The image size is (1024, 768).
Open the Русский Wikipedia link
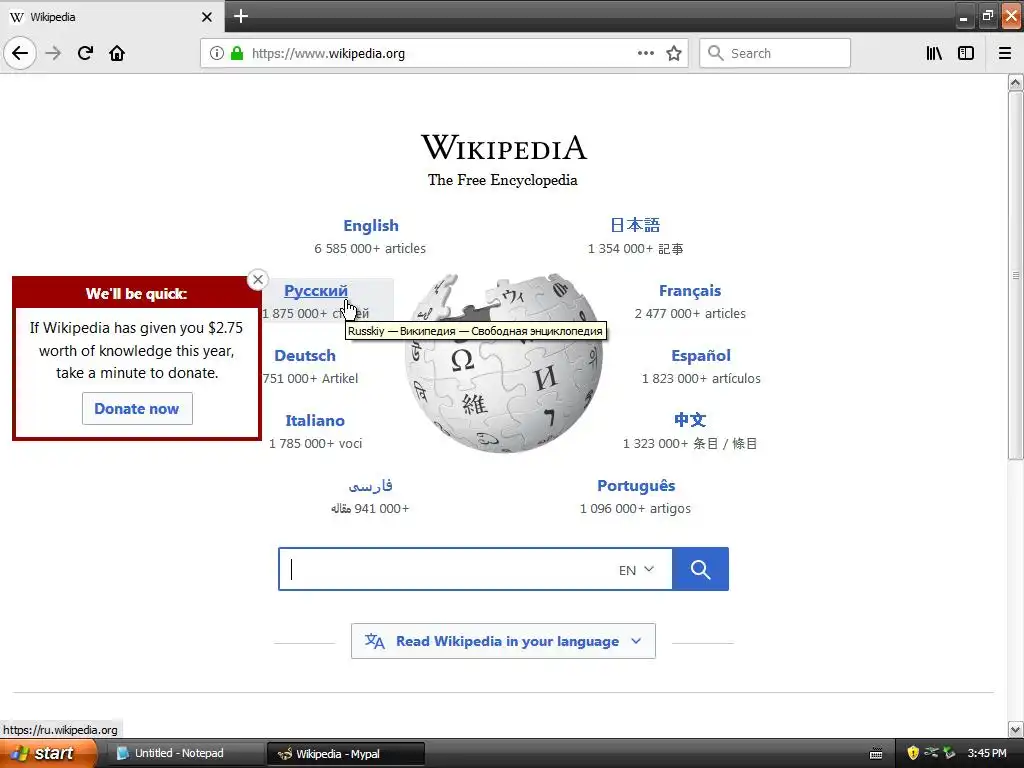tap(315, 291)
